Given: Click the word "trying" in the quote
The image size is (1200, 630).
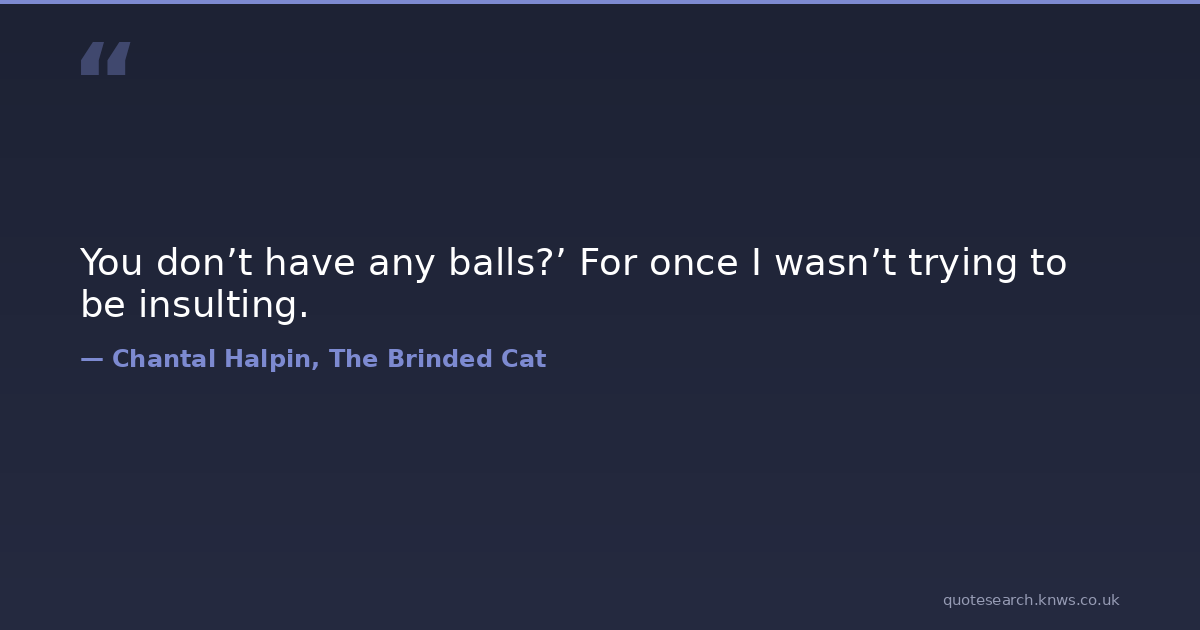Looking at the screenshot, I should (960, 265).
